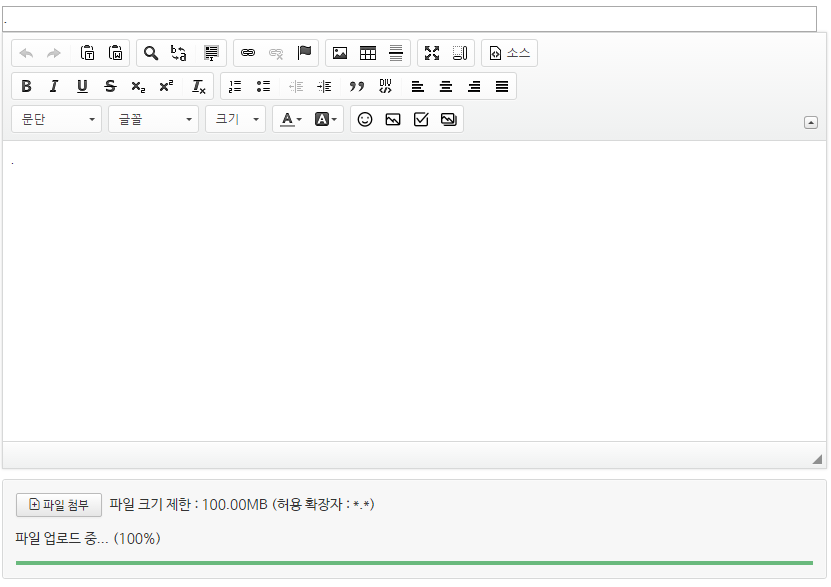Screen dimensions: 831x587
Task: Open the Find tool (magnifier icon)
Action: coord(151,53)
